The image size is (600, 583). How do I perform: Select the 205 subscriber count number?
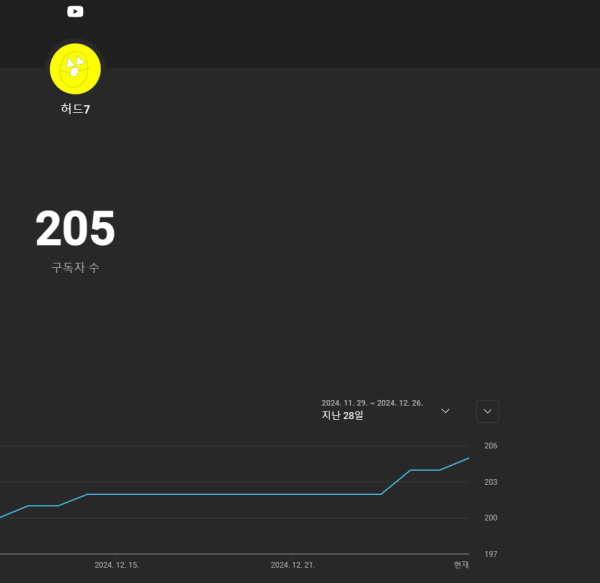coord(75,229)
